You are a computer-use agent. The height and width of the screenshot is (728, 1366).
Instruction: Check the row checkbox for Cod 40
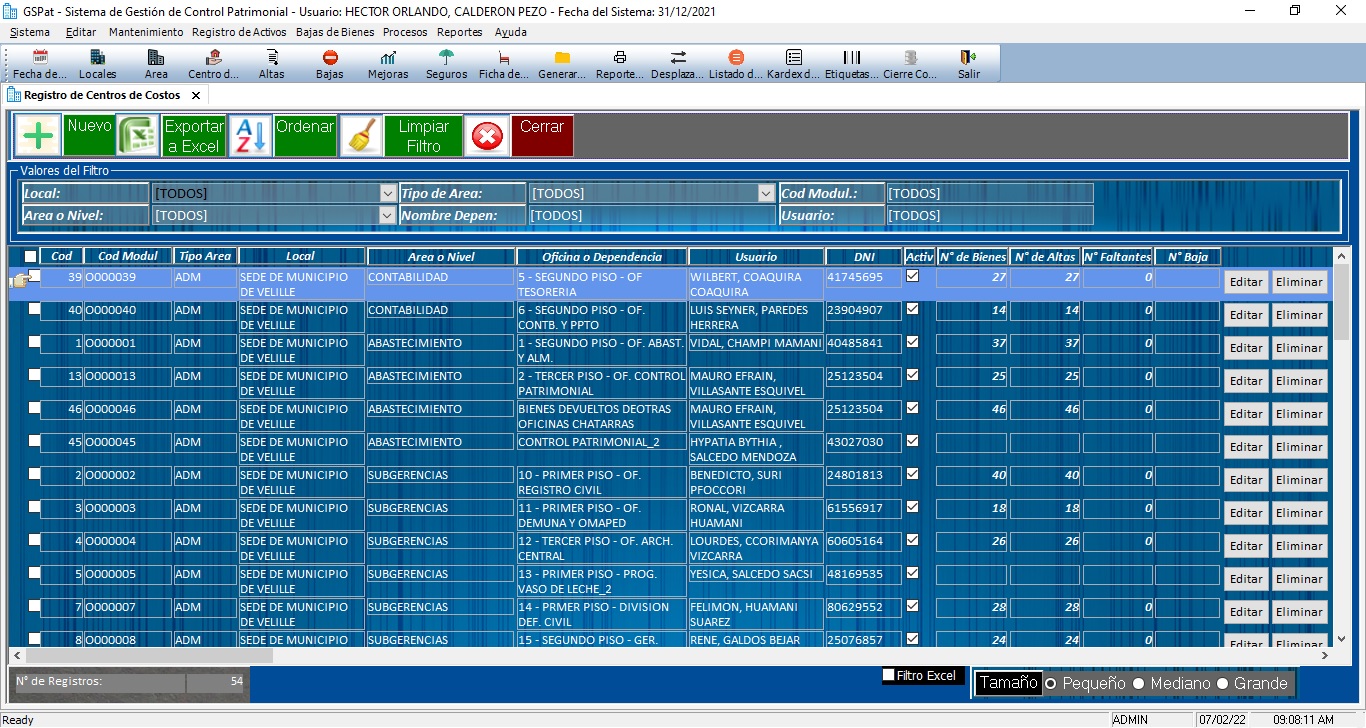35,309
